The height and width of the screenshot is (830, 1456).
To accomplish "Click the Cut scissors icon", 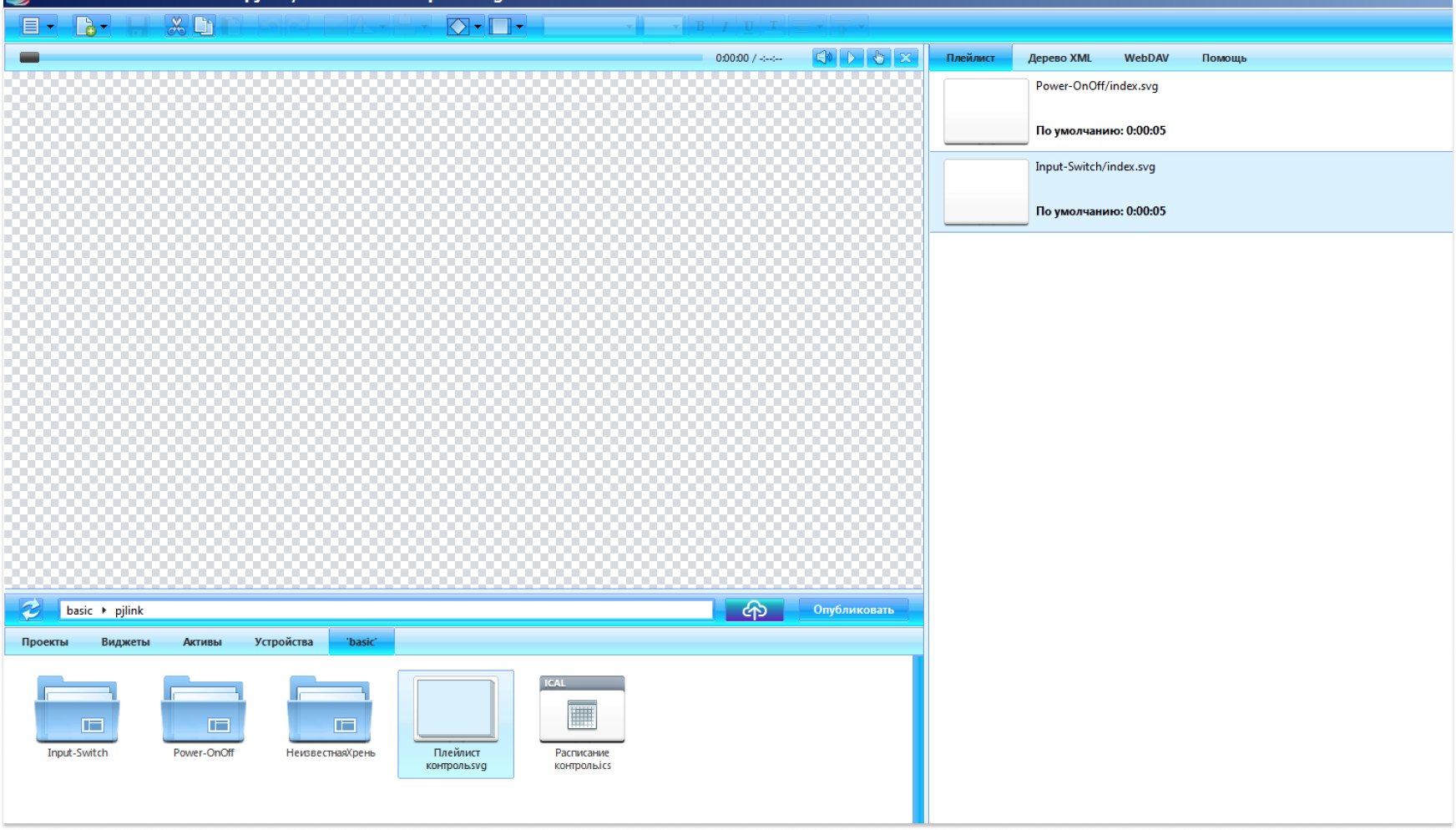I will click(176, 27).
